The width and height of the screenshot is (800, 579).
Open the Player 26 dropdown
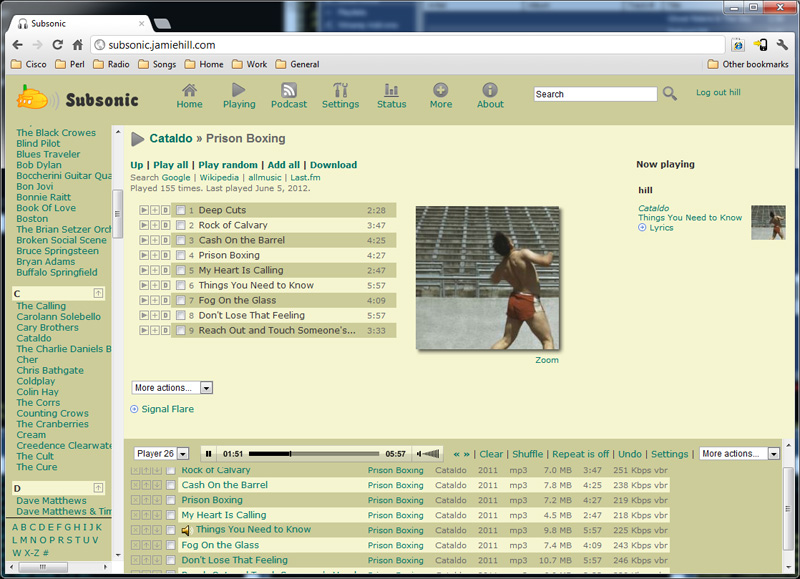[161, 454]
